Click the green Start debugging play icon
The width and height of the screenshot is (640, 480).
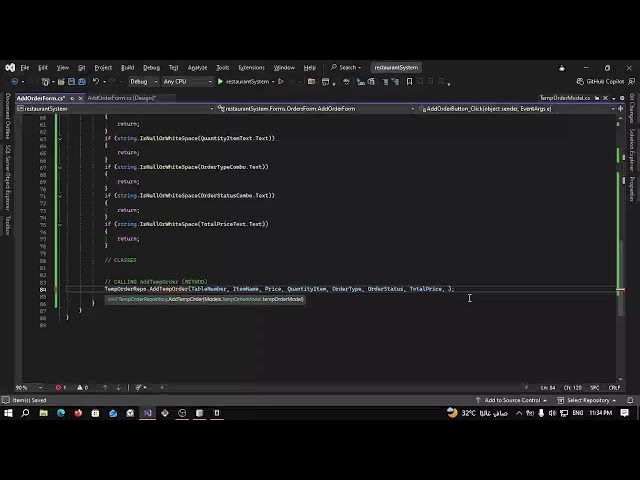220,82
